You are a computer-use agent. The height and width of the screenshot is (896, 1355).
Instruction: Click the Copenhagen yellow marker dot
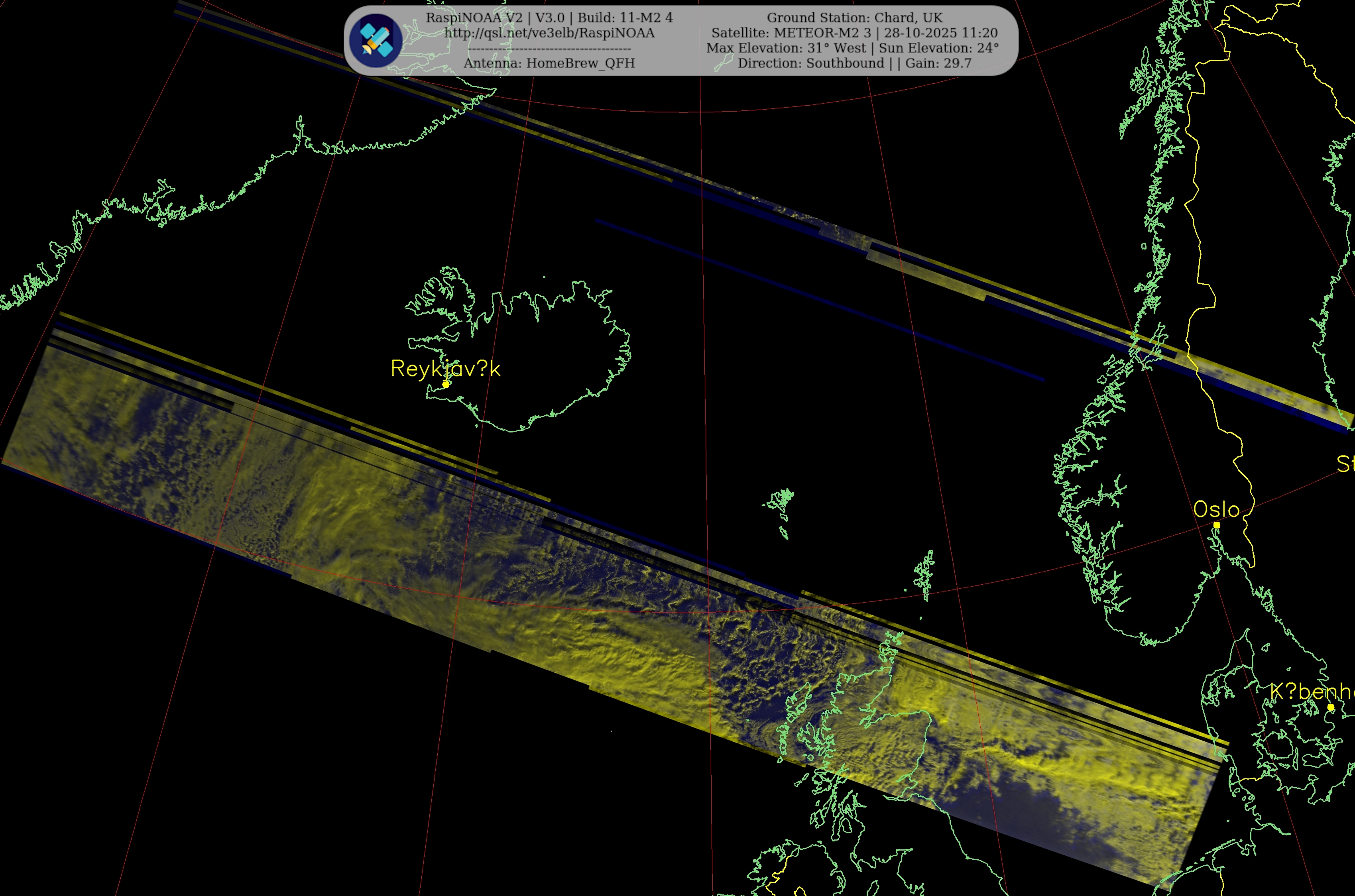[1331, 707]
